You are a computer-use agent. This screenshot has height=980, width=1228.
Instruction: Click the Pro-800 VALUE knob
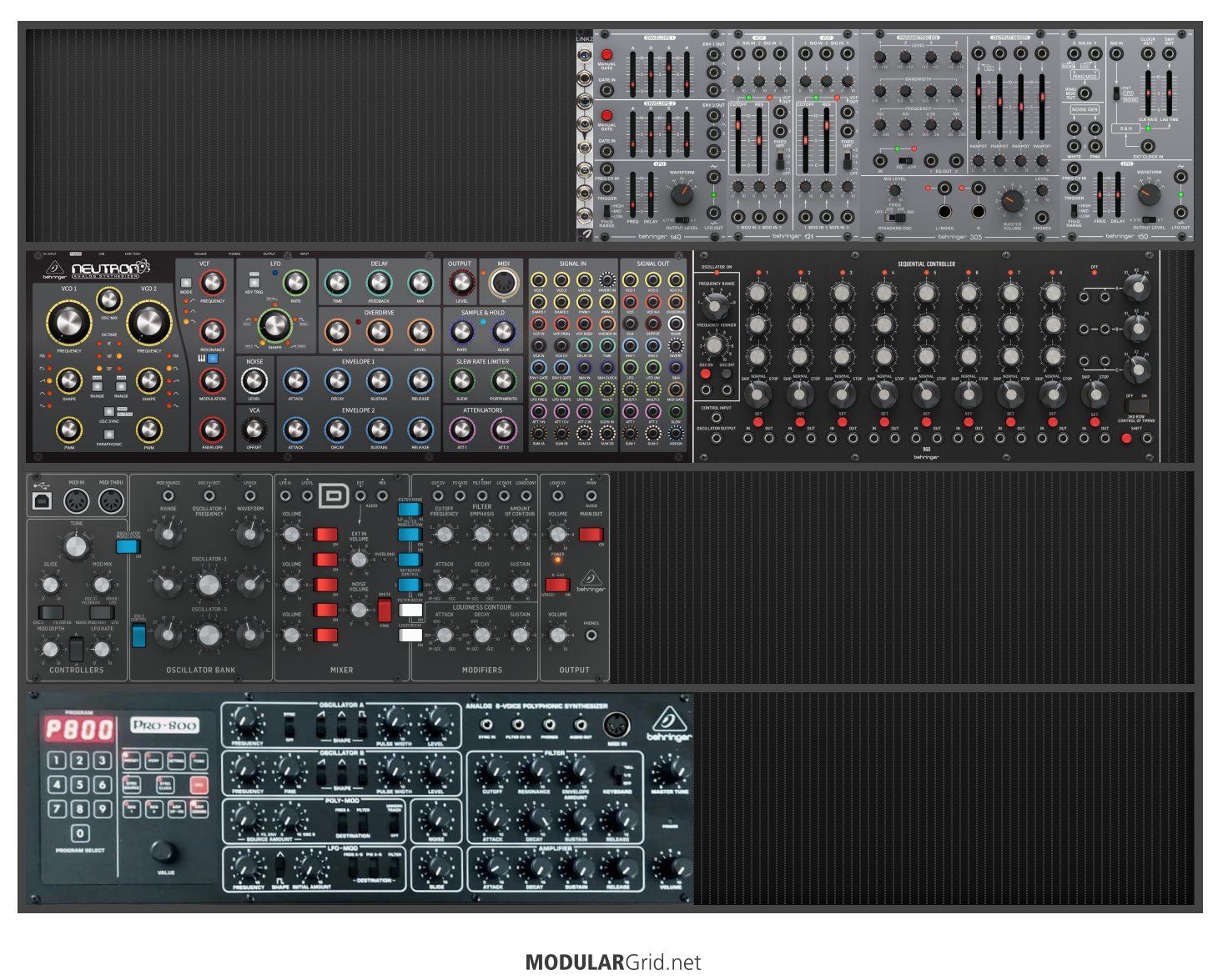point(164,852)
